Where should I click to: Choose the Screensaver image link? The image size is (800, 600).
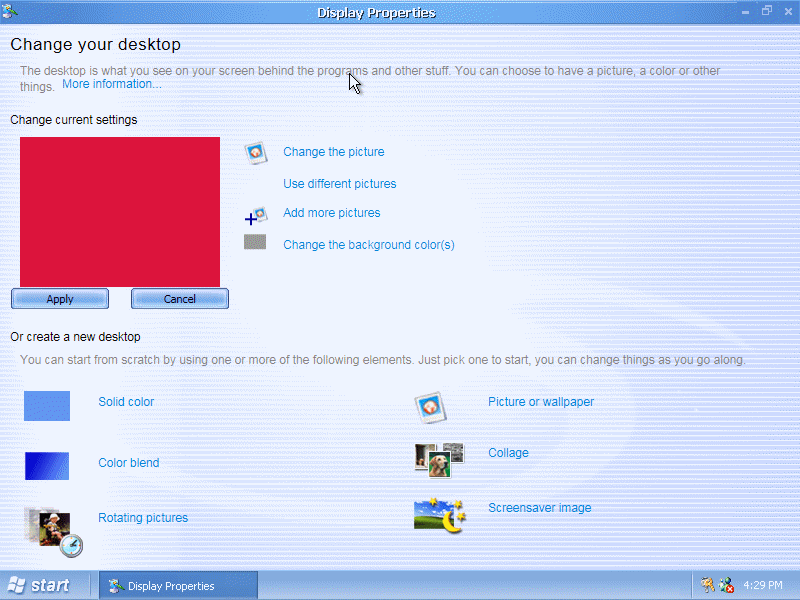tap(540, 508)
